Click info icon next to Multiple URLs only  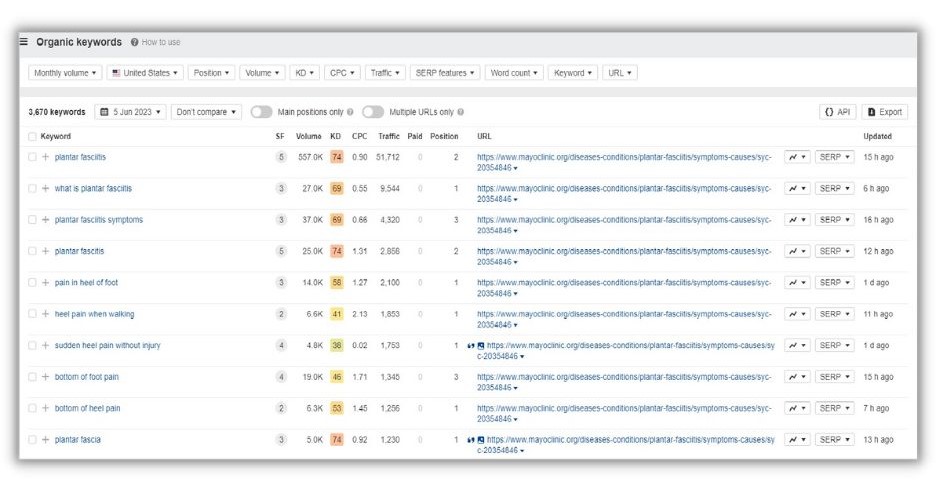tap(460, 112)
